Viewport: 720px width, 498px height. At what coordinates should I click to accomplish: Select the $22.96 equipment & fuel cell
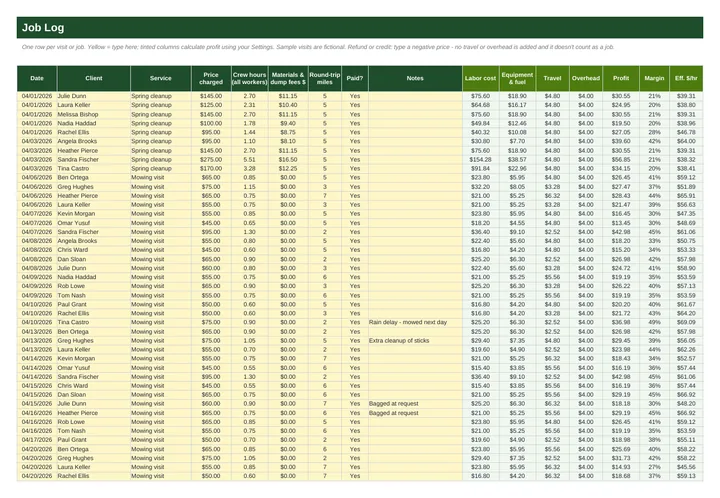tap(517, 168)
